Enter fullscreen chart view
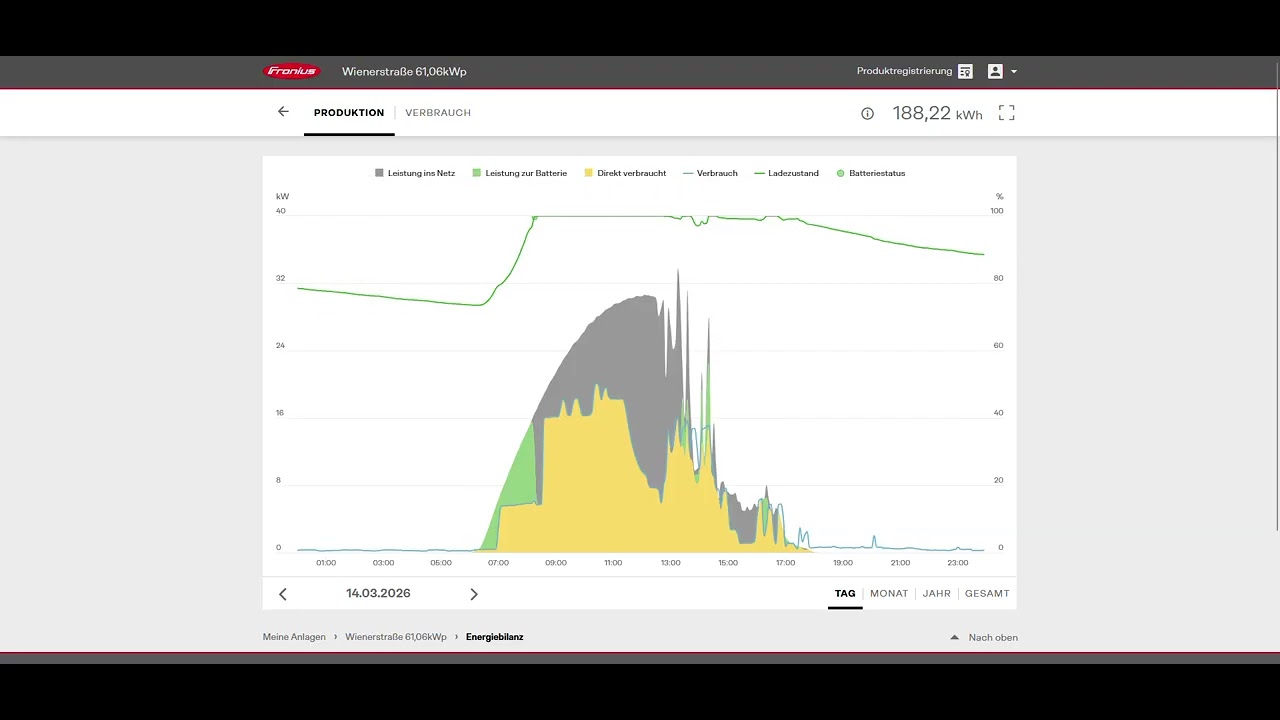The height and width of the screenshot is (720, 1280). click(1007, 113)
